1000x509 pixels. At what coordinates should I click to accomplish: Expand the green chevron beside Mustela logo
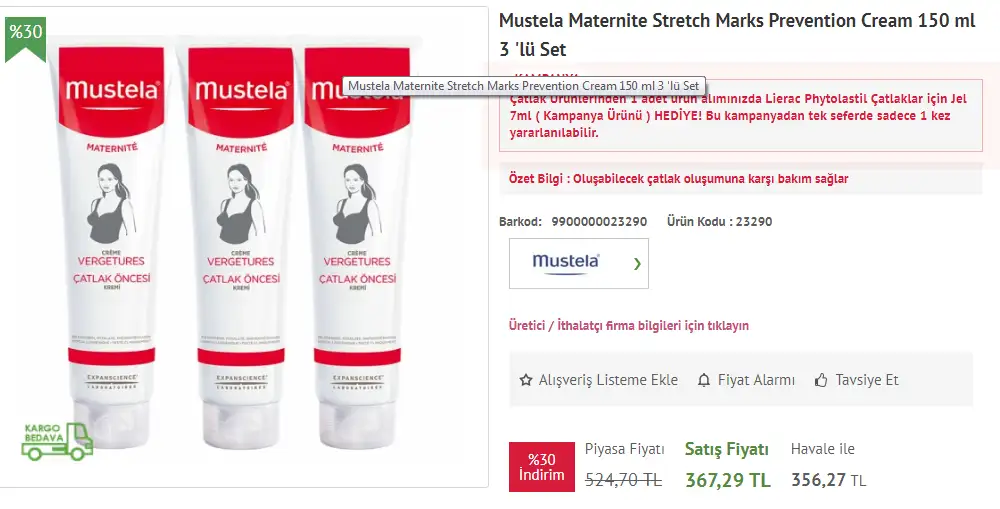click(x=637, y=264)
